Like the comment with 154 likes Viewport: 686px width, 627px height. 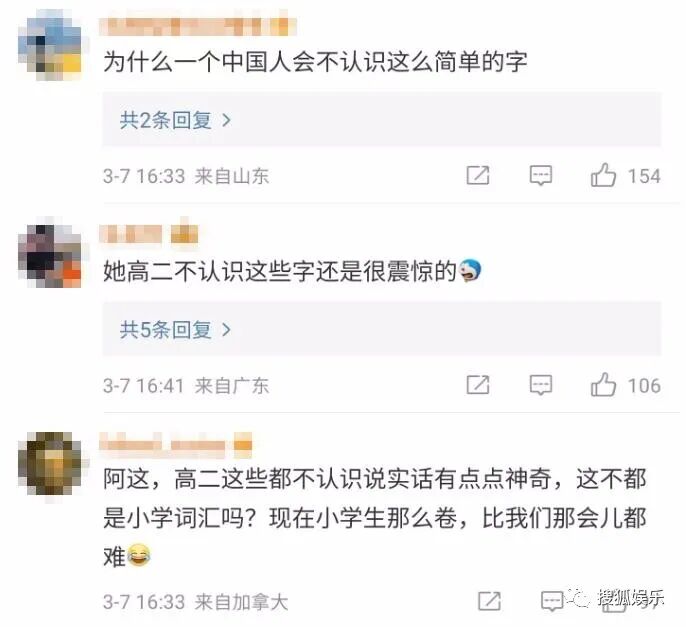click(x=603, y=175)
